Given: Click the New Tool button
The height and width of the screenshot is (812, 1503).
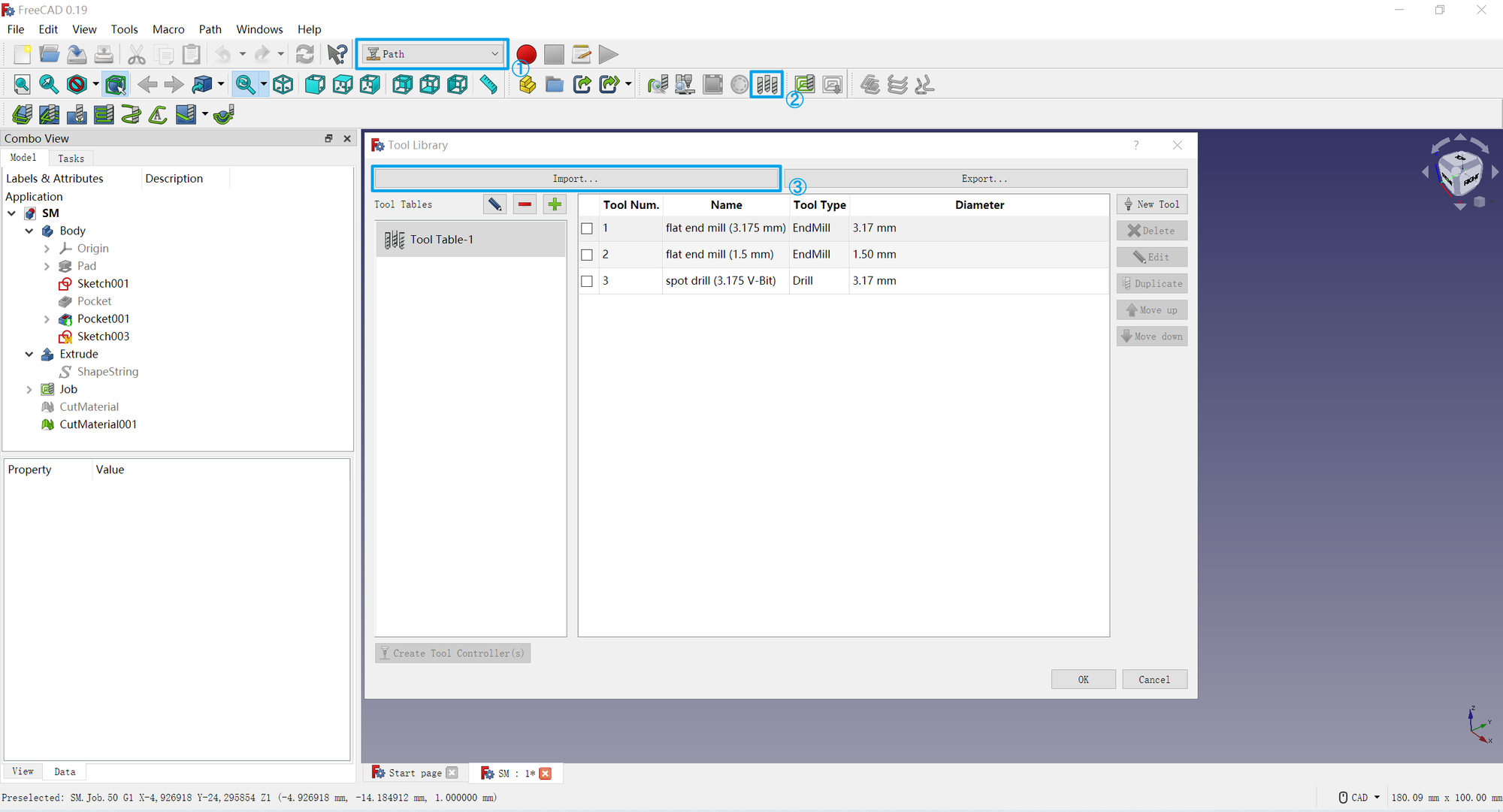Looking at the screenshot, I should pos(1151,204).
